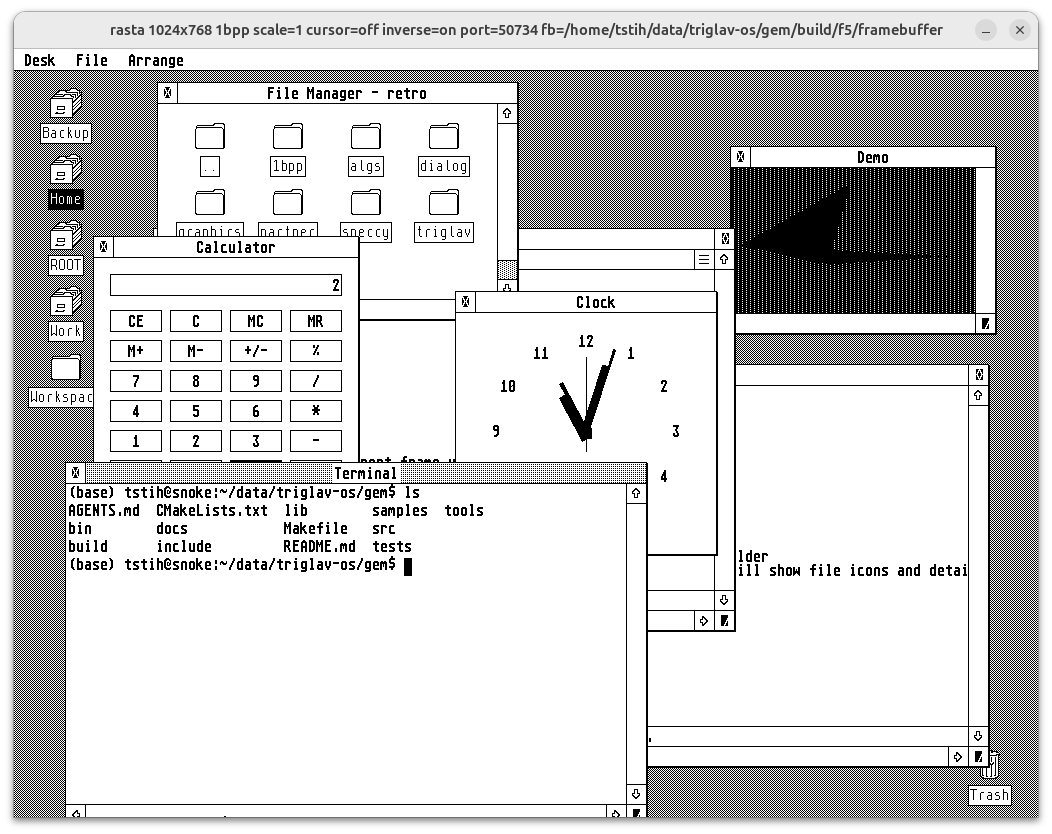Open the Work drive desktop icon

65,313
